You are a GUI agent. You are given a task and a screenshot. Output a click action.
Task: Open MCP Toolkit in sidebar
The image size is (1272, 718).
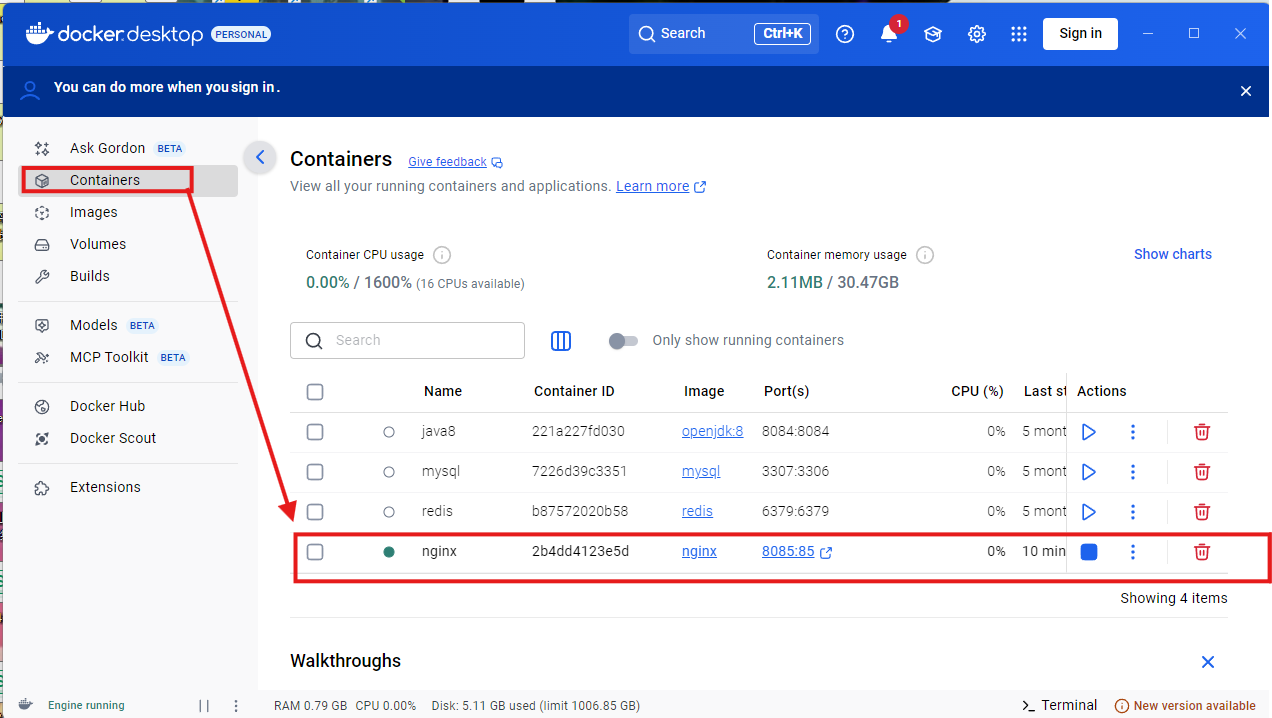(128, 357)
